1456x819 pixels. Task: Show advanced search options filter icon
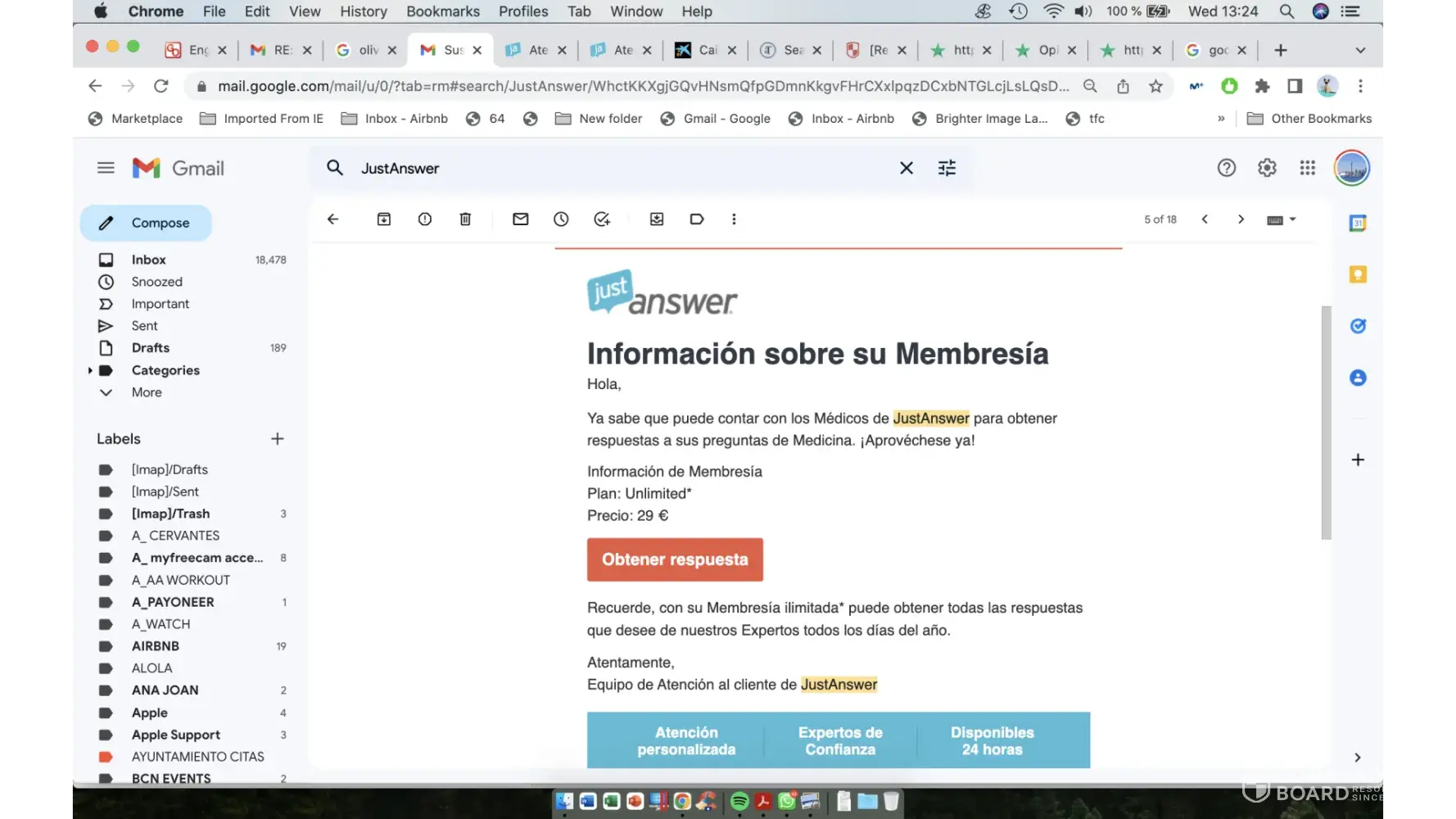point(947,168)
